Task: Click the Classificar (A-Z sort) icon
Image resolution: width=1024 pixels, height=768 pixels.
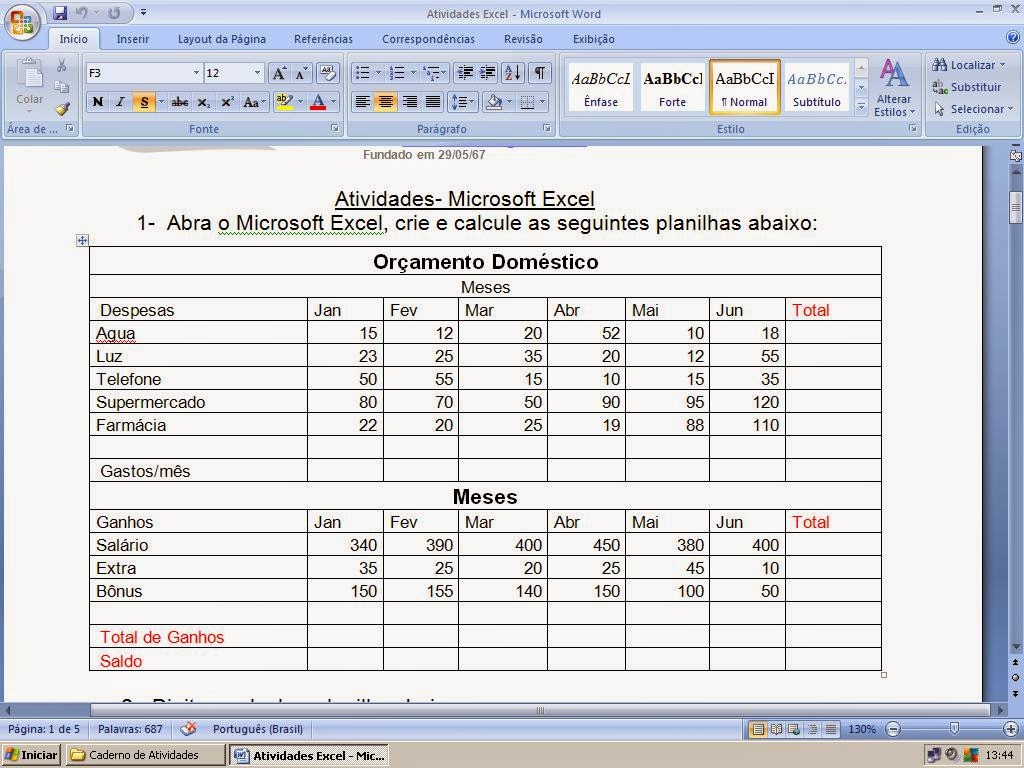Action: pos(512,73)
